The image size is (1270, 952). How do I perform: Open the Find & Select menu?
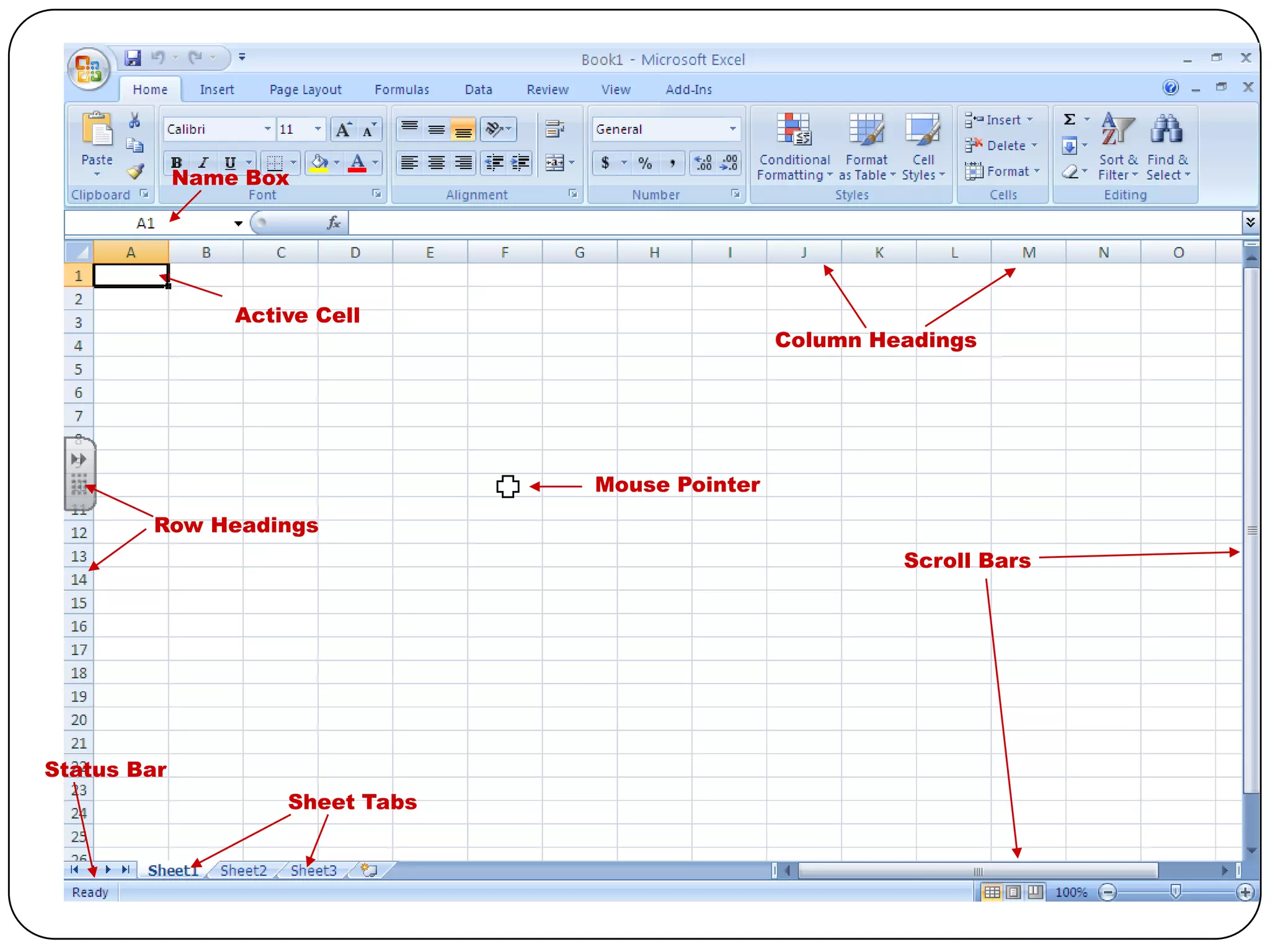[x=1168, y=147]
